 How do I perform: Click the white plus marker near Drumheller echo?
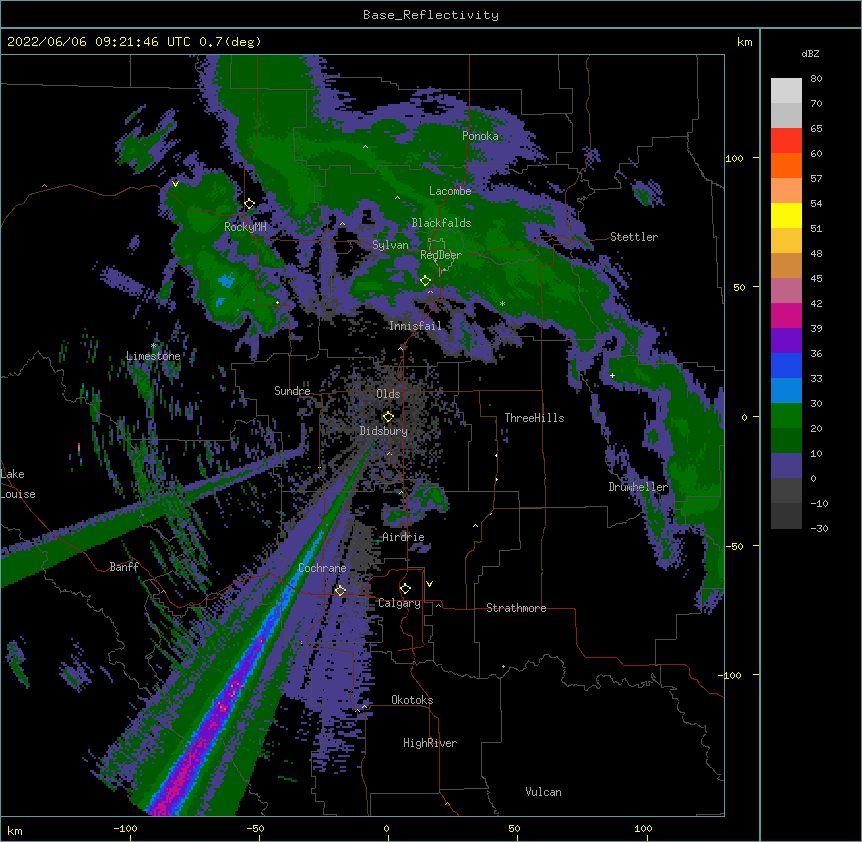click(x=612, y=375)
